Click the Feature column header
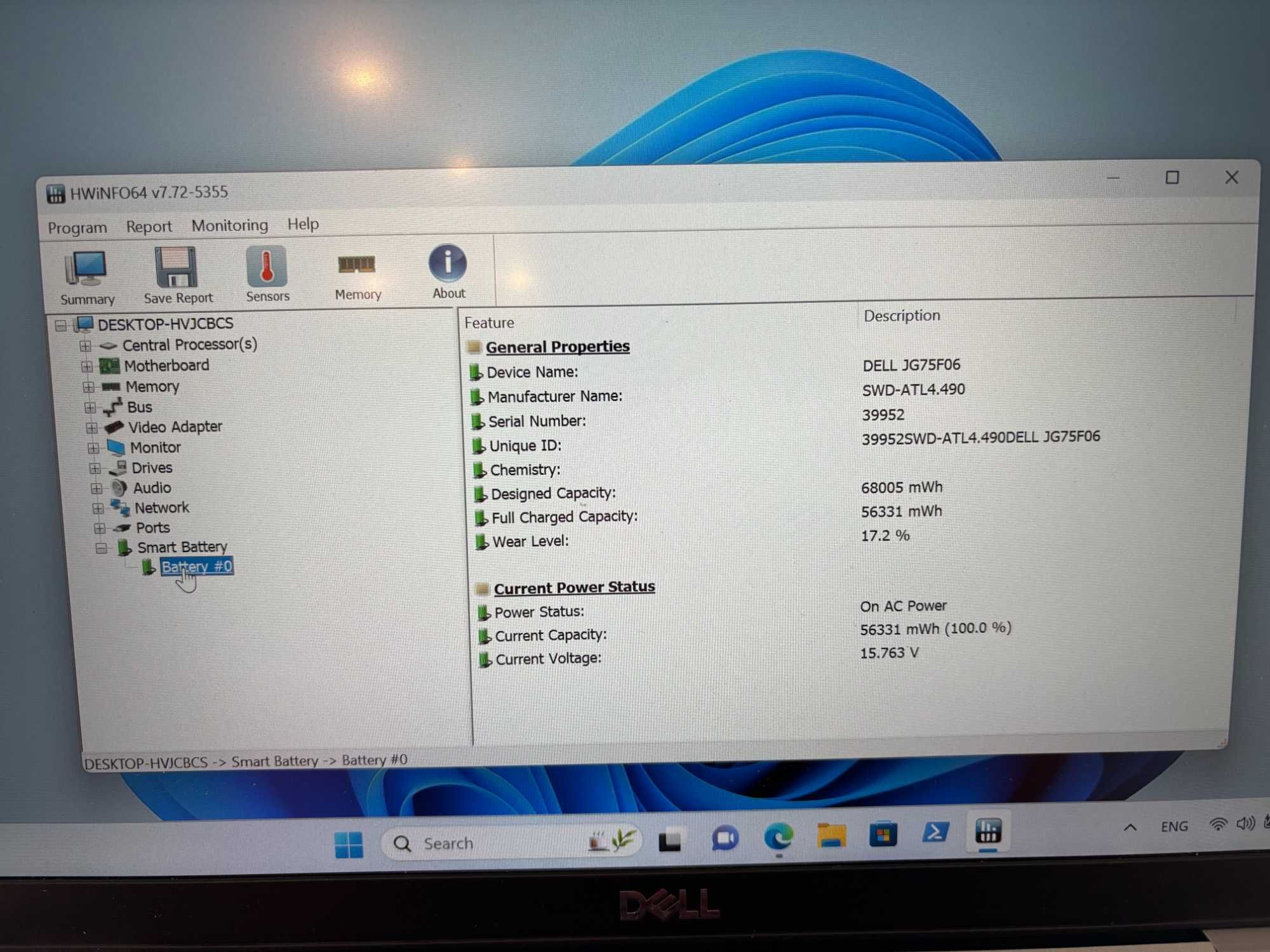Image resolution: width=1270 pixels, height=952 pixels. 489,323
